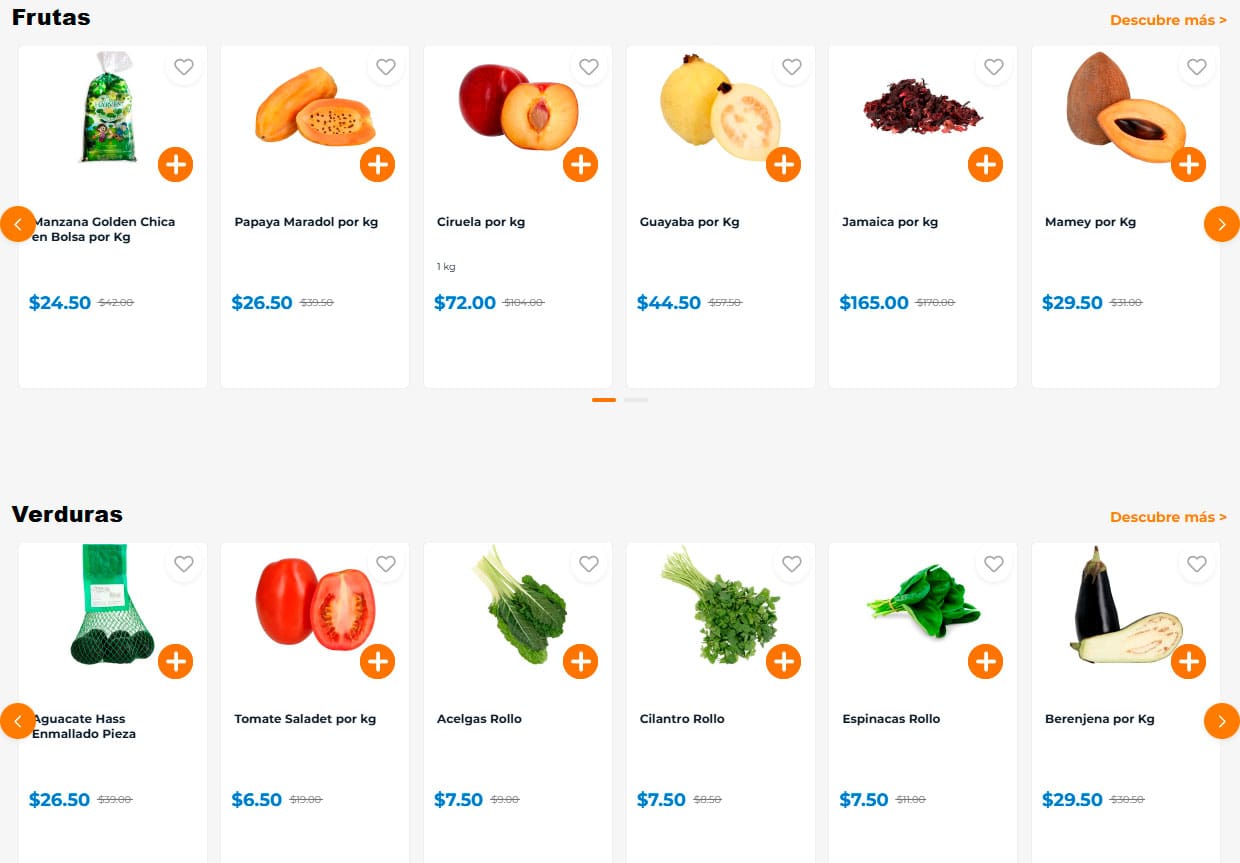This screenshot has width=1240, height=863.
Task: Open Mamey por Kg product title
Action: tap(1090, 222)
